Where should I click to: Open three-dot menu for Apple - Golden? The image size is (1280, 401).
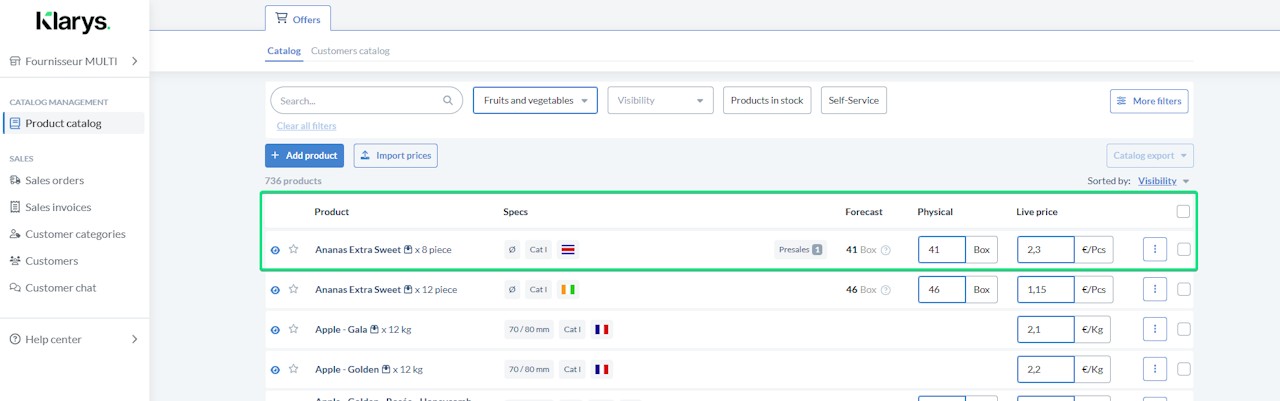pos(1154,369)
